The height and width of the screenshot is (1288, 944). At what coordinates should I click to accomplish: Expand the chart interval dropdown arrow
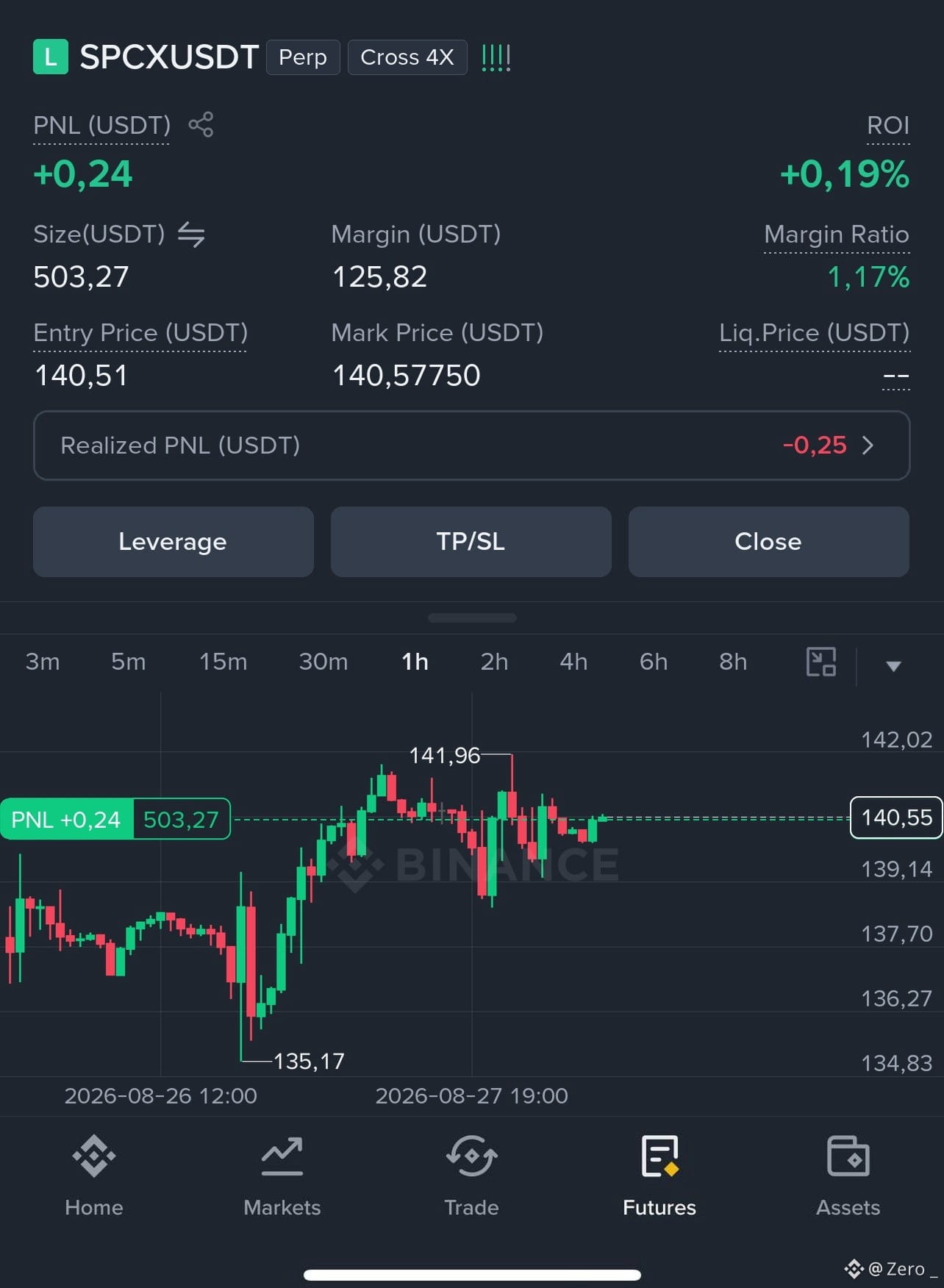pos(893,666)
